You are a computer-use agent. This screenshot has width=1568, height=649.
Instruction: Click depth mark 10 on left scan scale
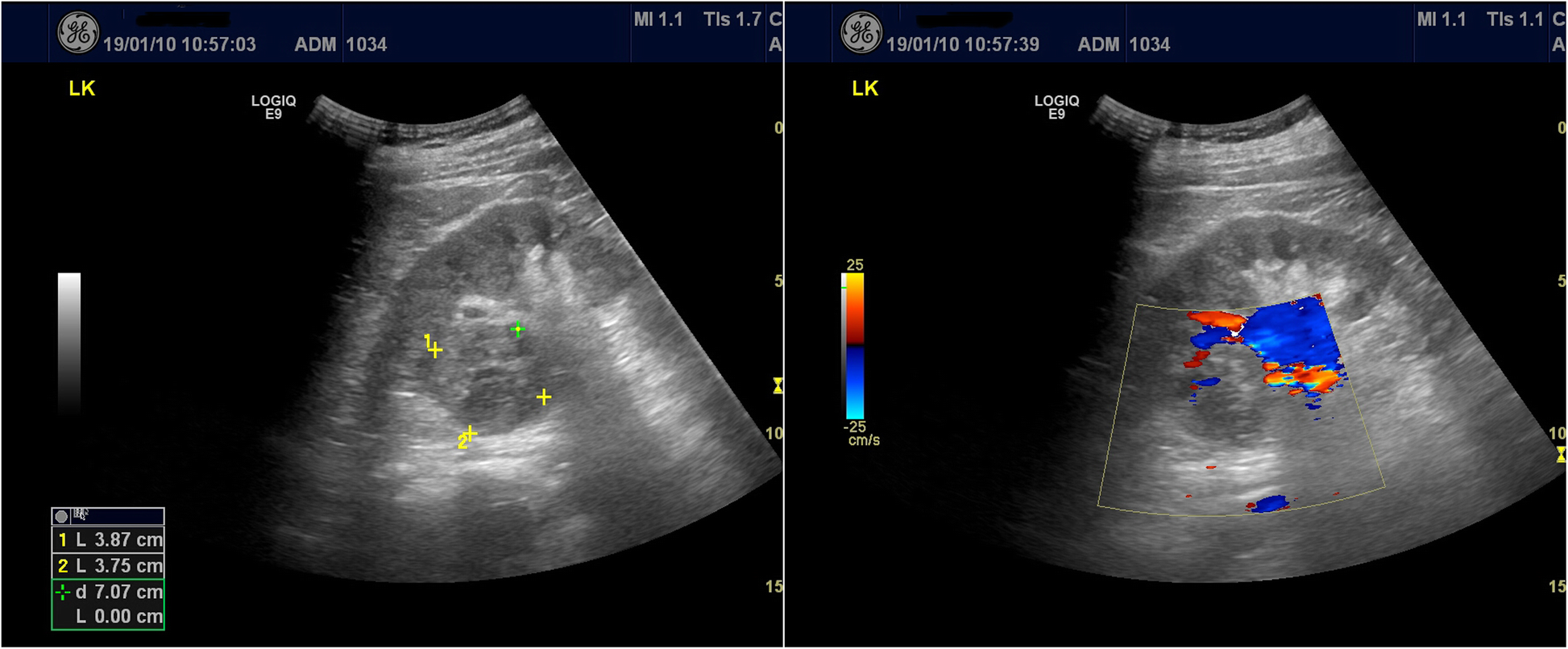pos(774,434)
